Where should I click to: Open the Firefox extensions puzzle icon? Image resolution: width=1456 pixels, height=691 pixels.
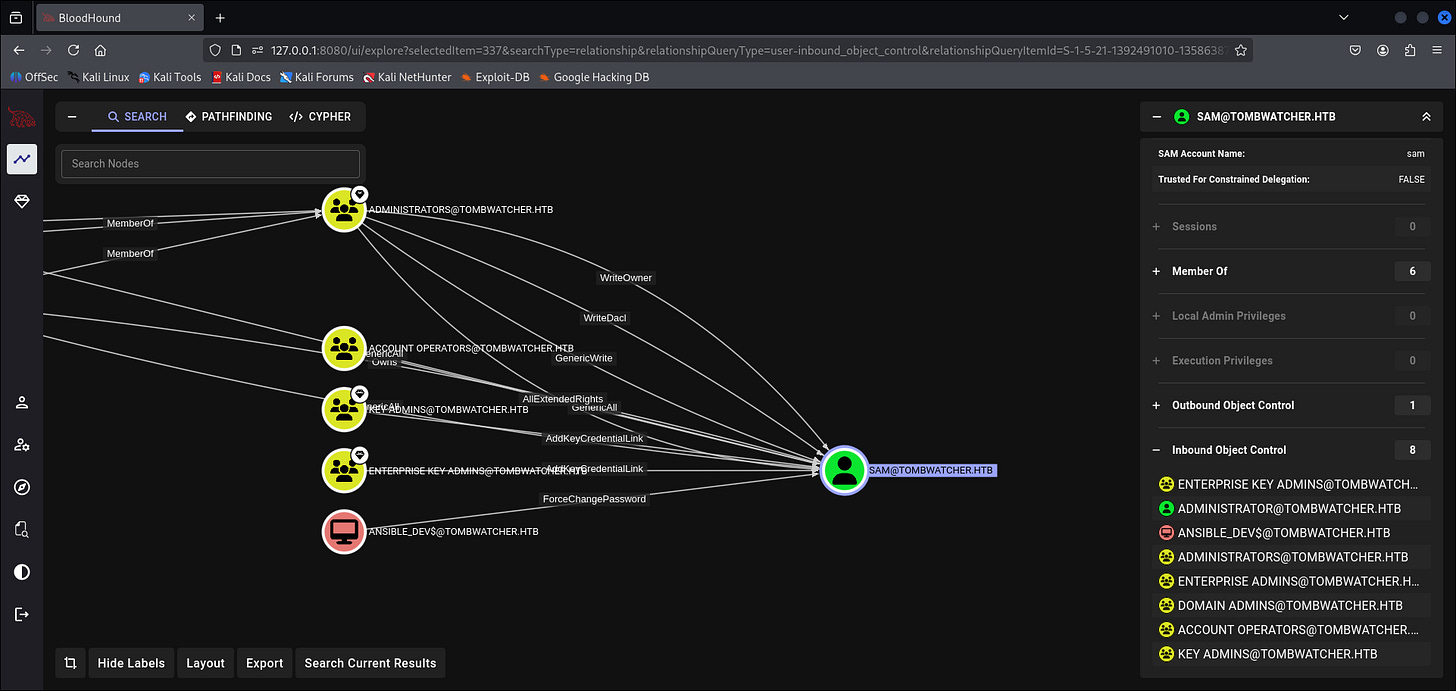1410,50
